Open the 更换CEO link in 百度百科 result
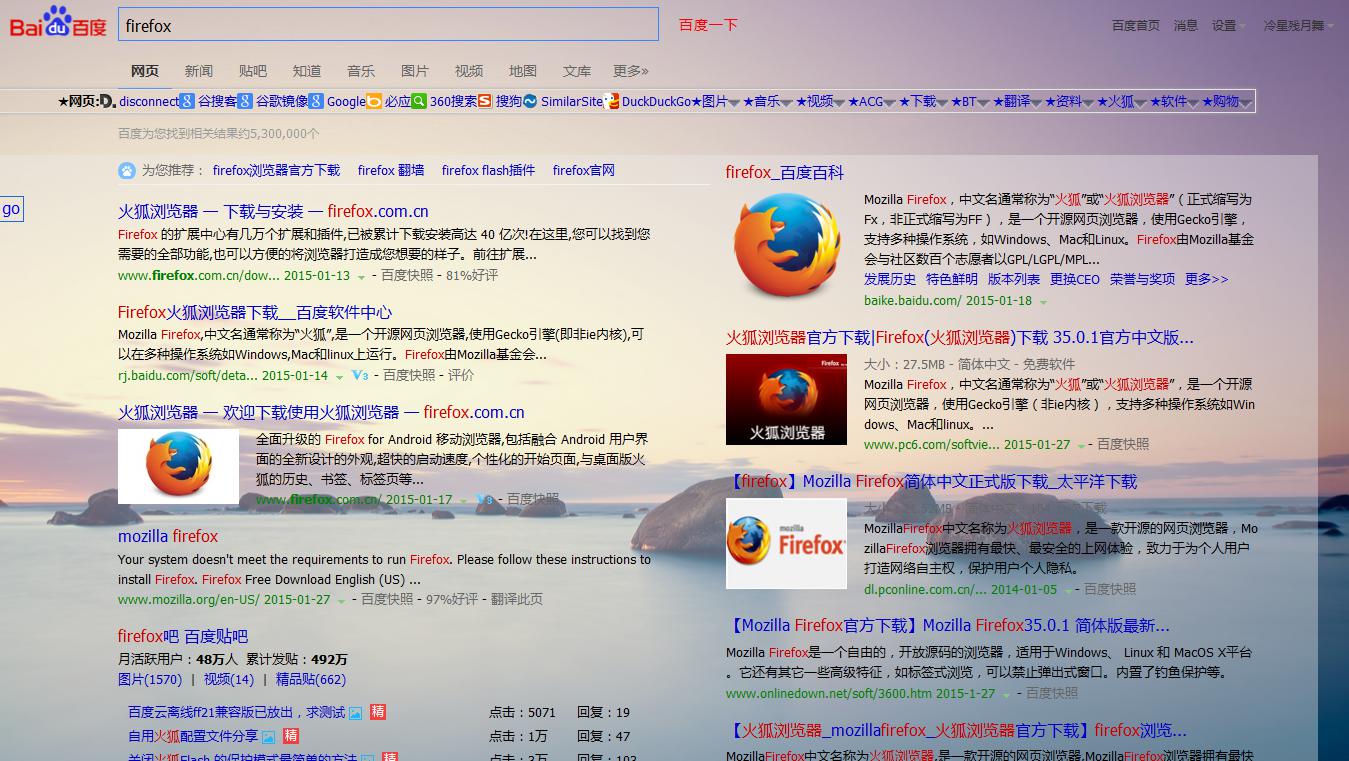The width and height of the screenshot is (1349, 761). [1075, 280]
